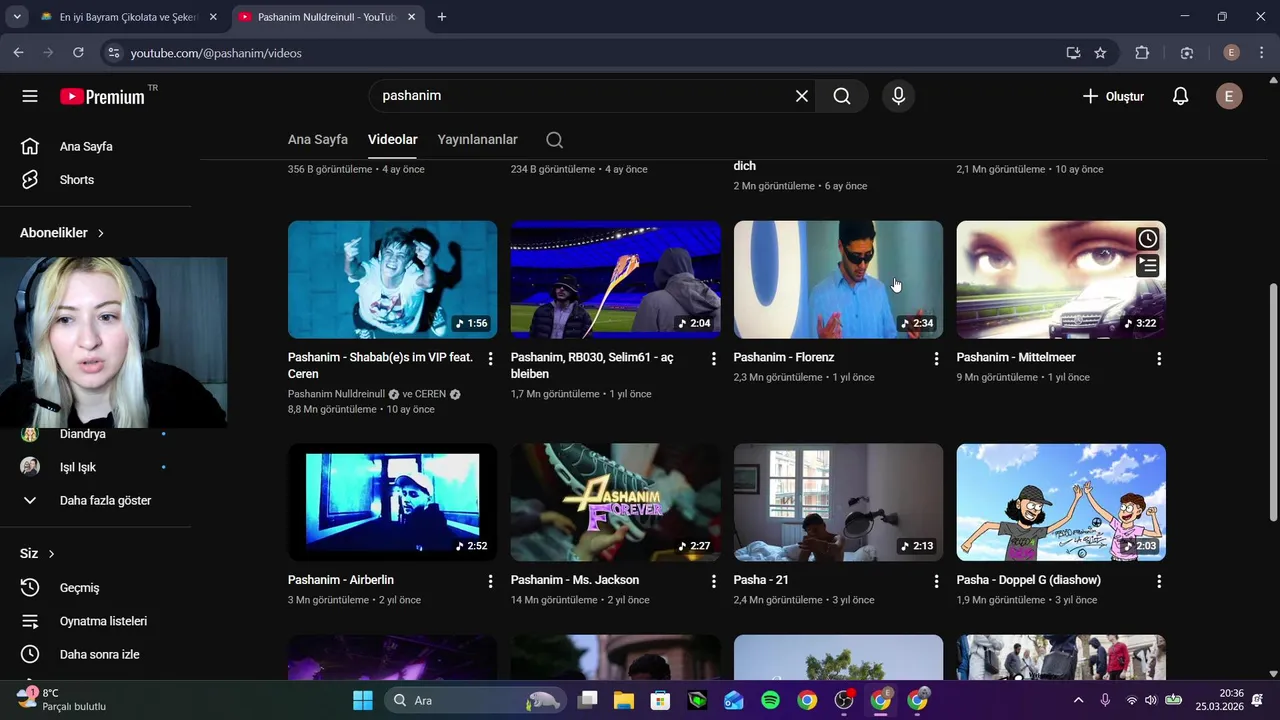This screenshot has width=1280, height=720.
Task: Play the aç bleiben video thumbnail
Action: (x=615, y=280)
